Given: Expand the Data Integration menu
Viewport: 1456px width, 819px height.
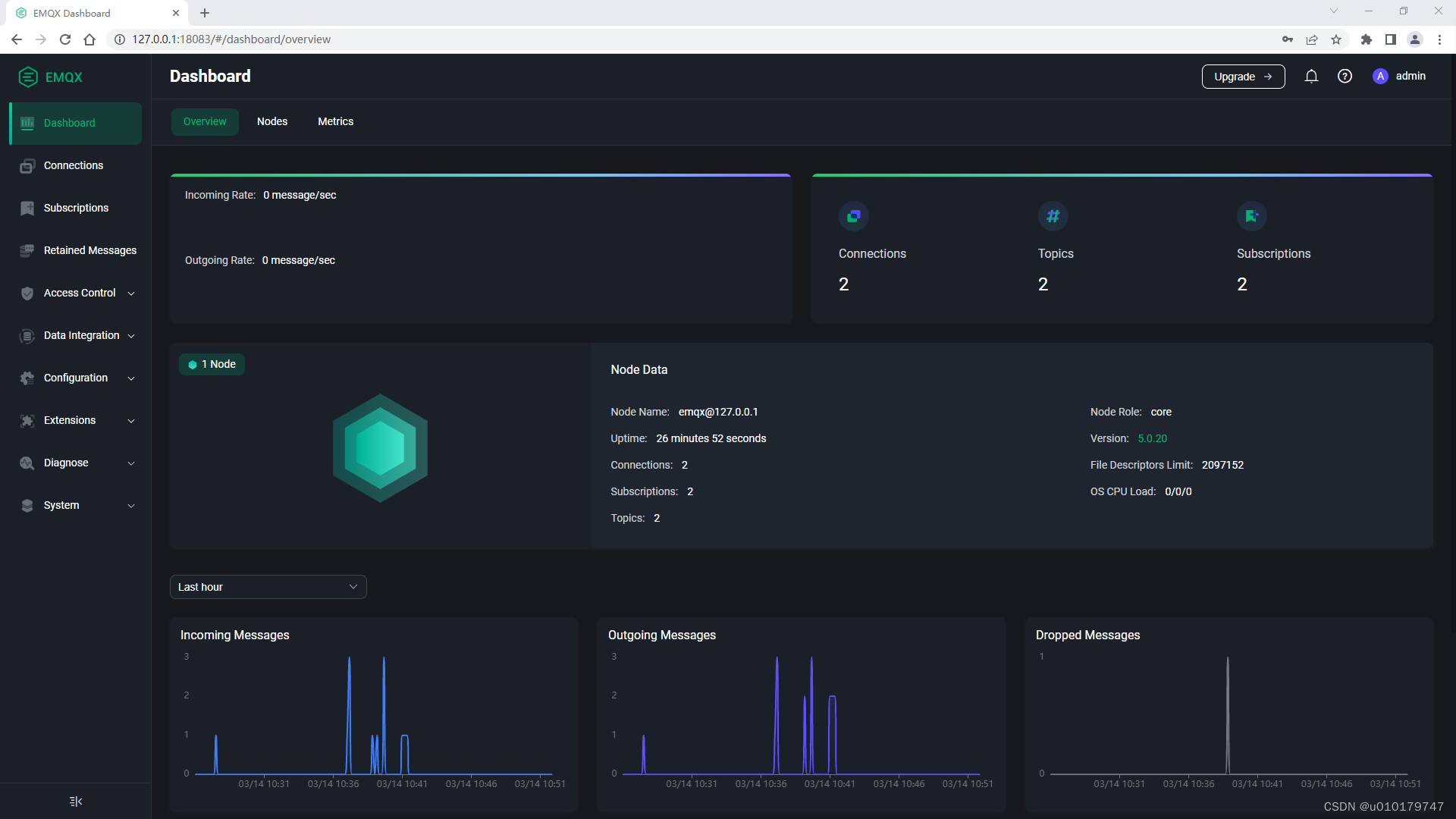Looking at the screenshot, I should click(81, 335).
